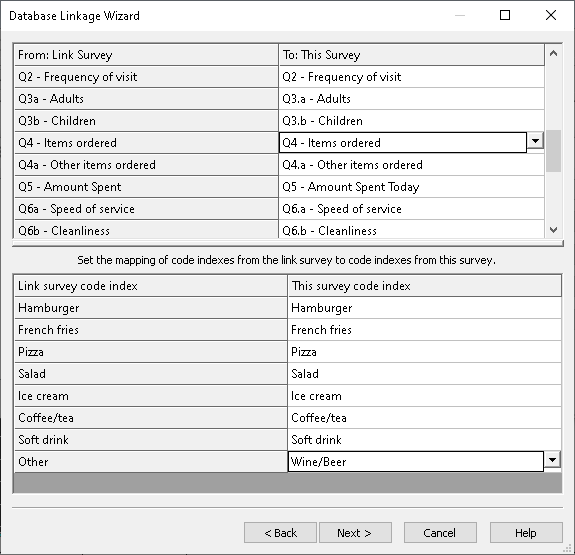Click the vertical scrollbar thumb in variable list
575x555 pixels.
coord(553,151)
